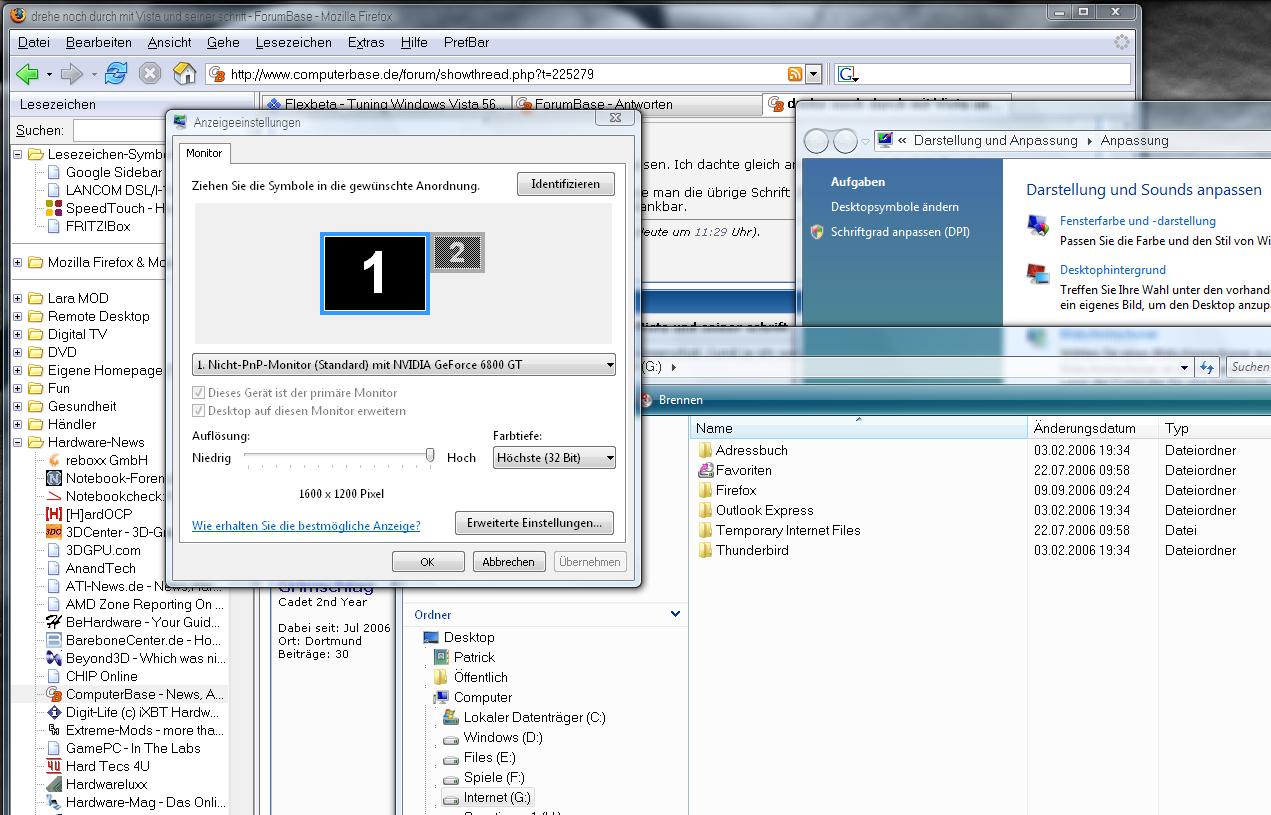Open the Bearbeiten menu
Screen dimensions: 1271x815
coord(99,42)
